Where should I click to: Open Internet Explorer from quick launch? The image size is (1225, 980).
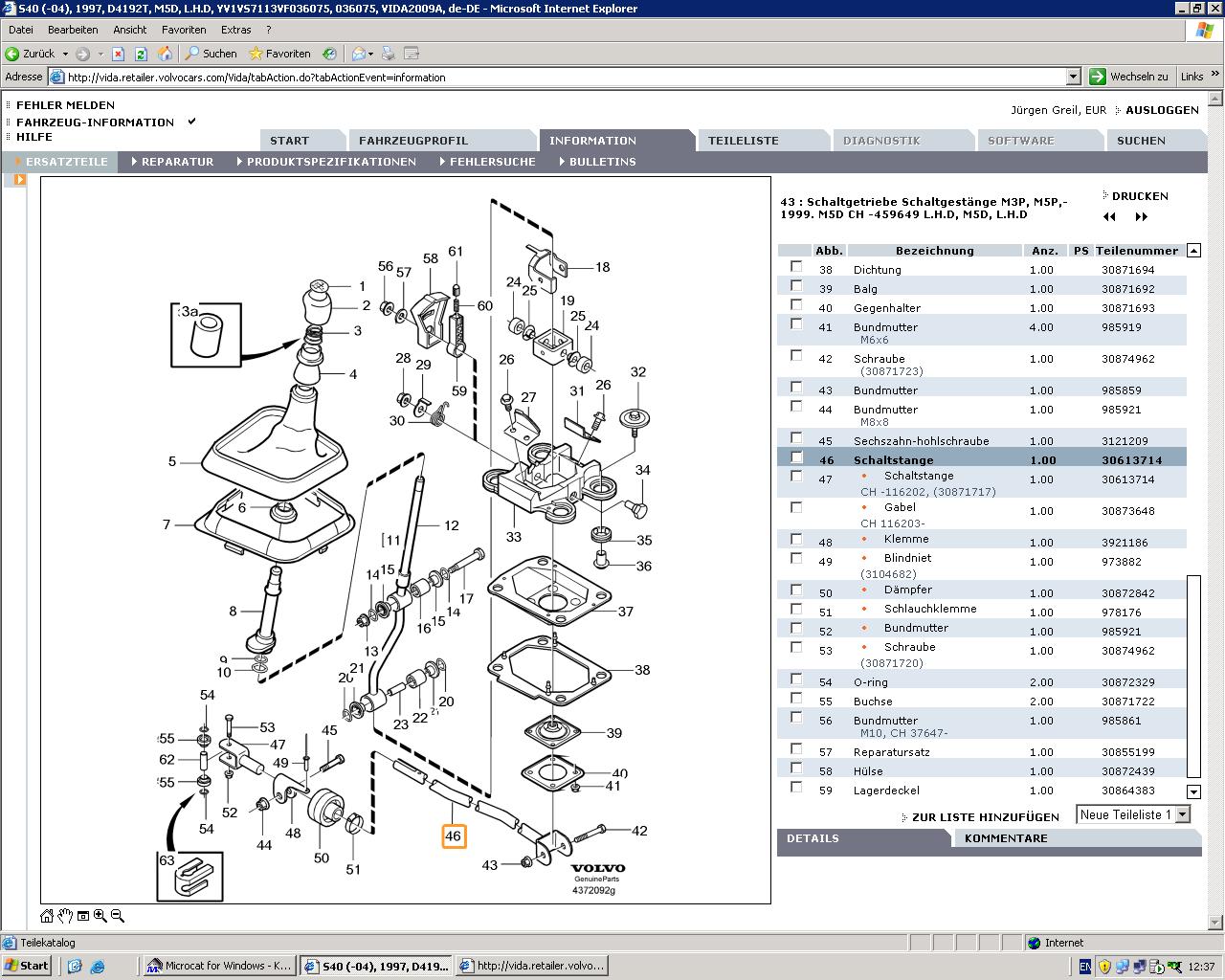[x=97, y=967]
